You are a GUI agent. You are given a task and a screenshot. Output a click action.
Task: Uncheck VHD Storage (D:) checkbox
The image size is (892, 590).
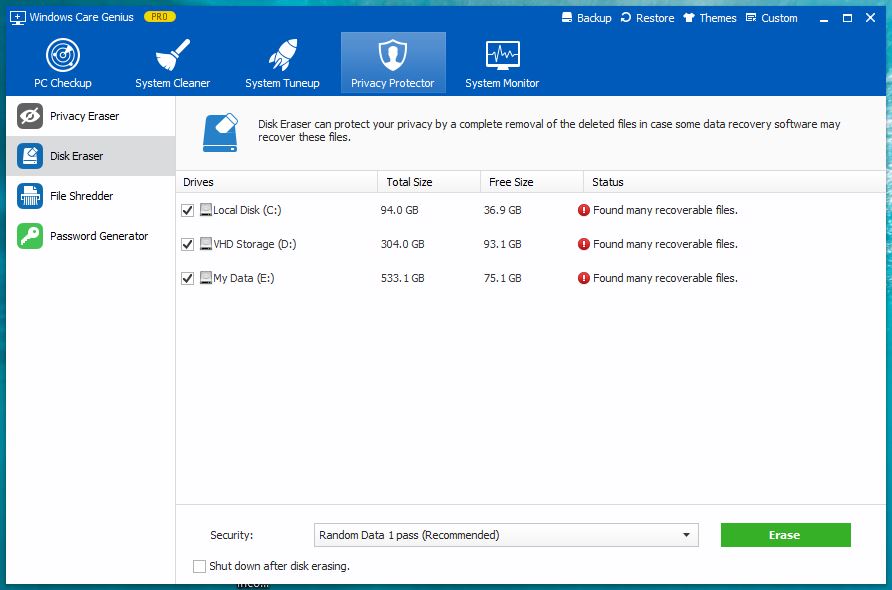click(x=187, y=245)
